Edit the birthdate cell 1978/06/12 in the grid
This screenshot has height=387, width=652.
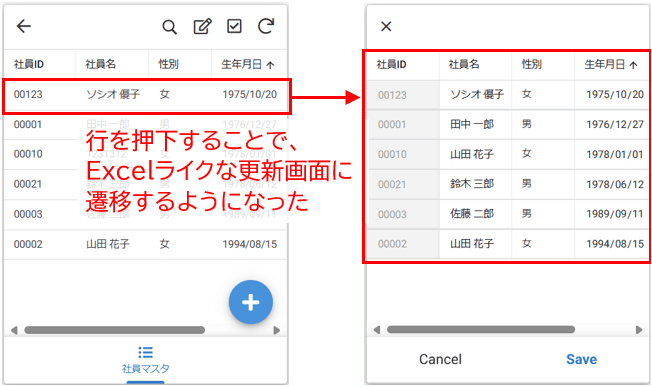[611, 184]
